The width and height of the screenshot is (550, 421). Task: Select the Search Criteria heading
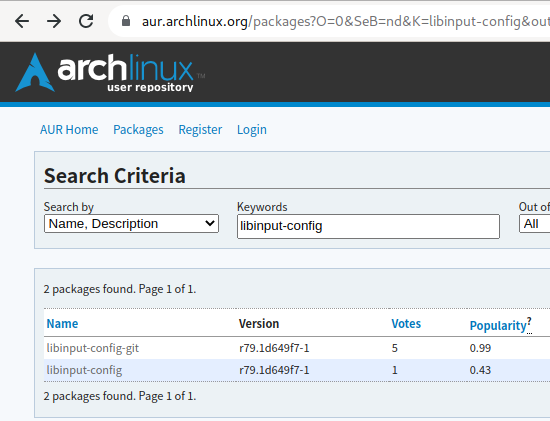point(115,175)
